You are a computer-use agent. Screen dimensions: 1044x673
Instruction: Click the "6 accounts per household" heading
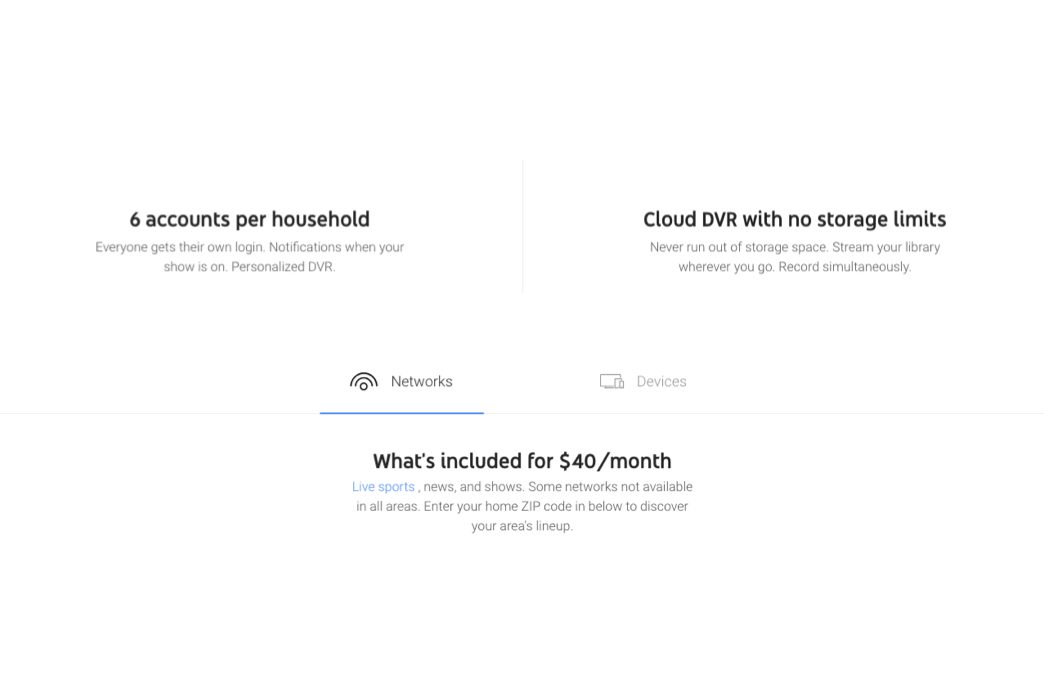click(x=249, y=219)
